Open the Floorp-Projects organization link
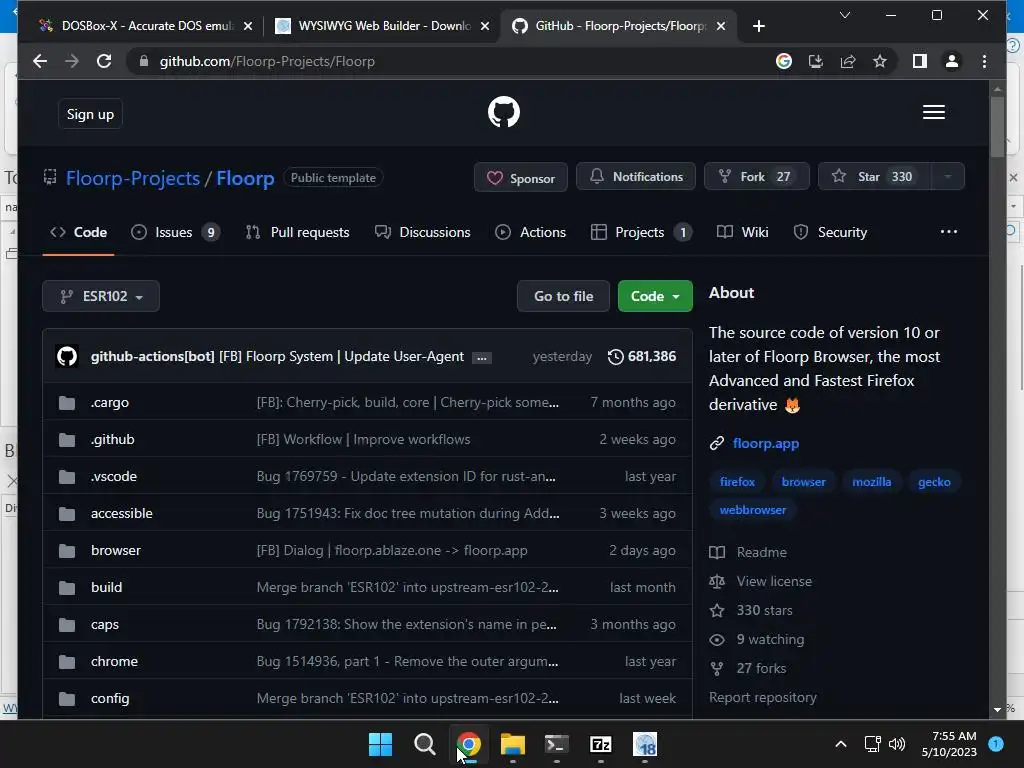The image size is (1024, 768). 133,178
